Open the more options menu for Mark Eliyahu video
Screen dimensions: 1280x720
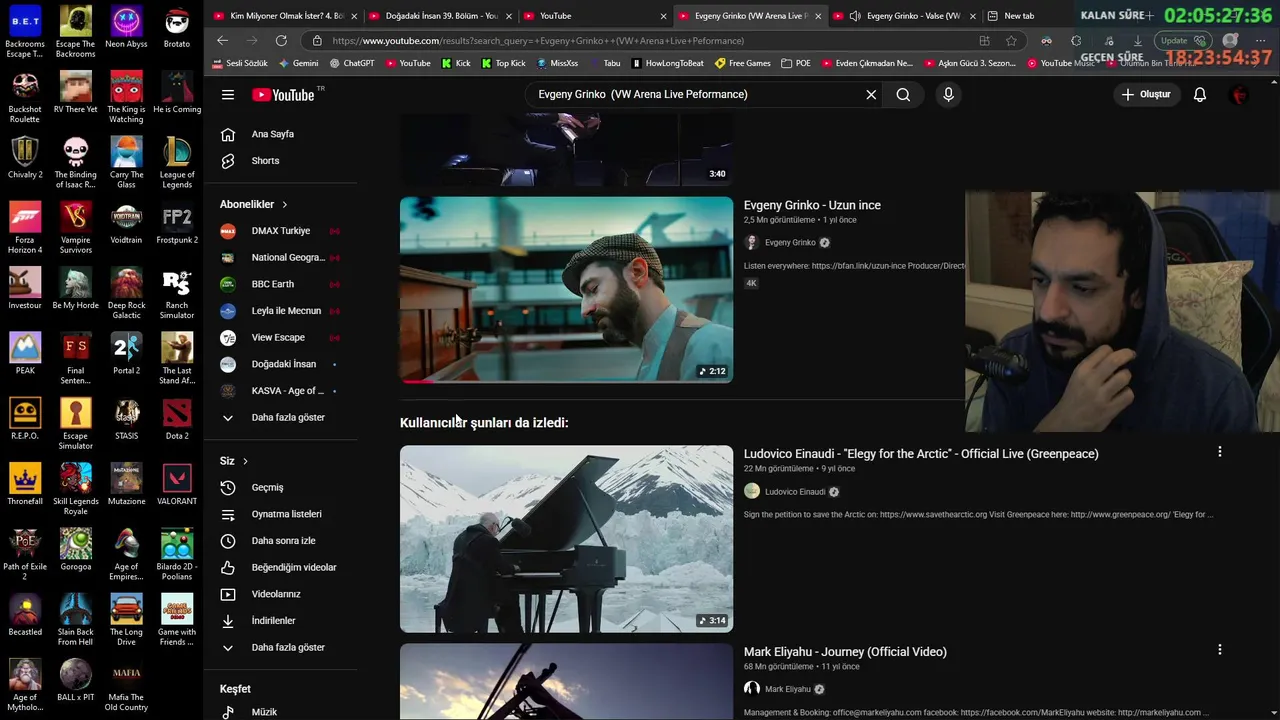coord(1219,650)
